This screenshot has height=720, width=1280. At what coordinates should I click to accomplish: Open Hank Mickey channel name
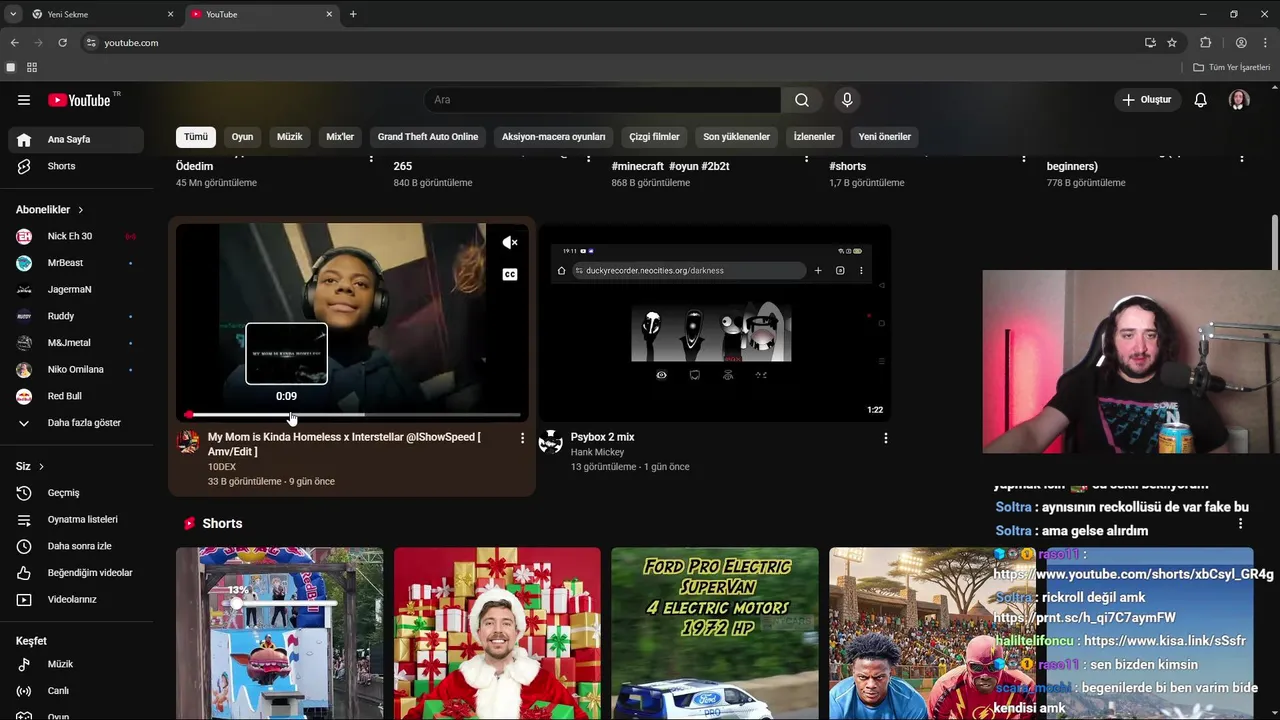pyautogui.click(x=597, y=452)
